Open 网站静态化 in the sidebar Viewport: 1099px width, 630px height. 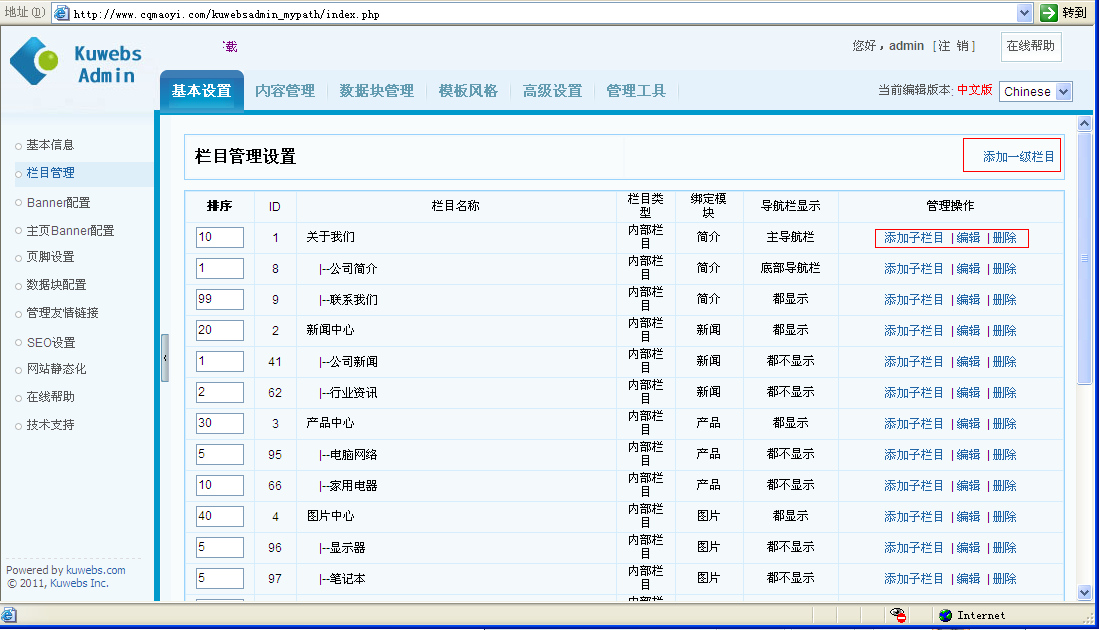[56, 369]
